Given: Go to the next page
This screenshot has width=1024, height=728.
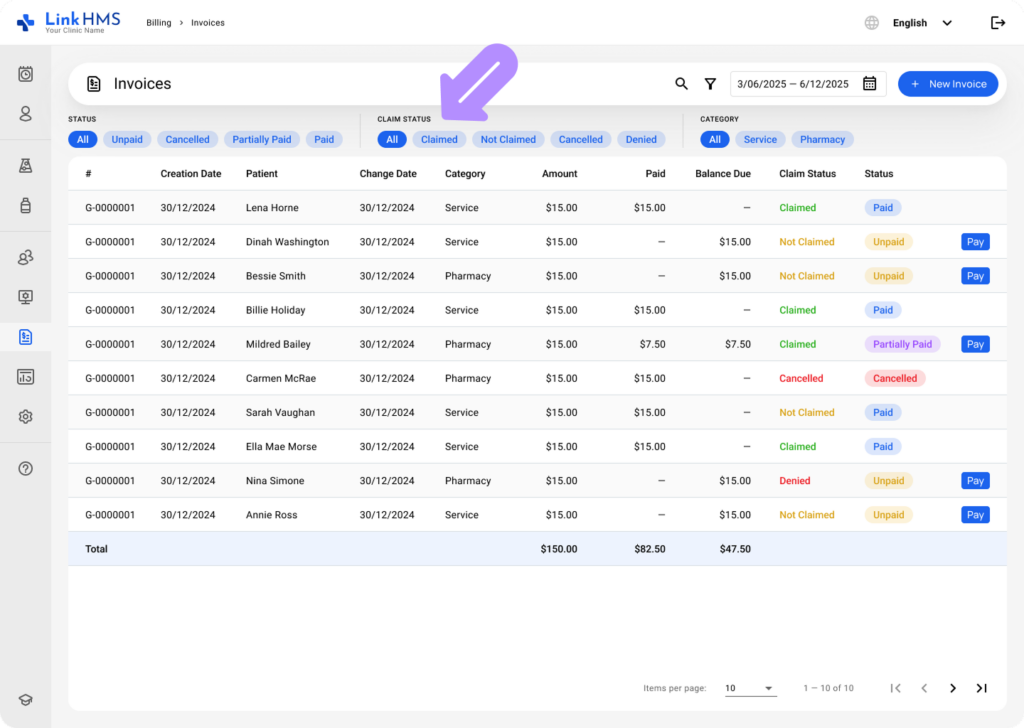Looking at the screenshot, I should point(953,688).
